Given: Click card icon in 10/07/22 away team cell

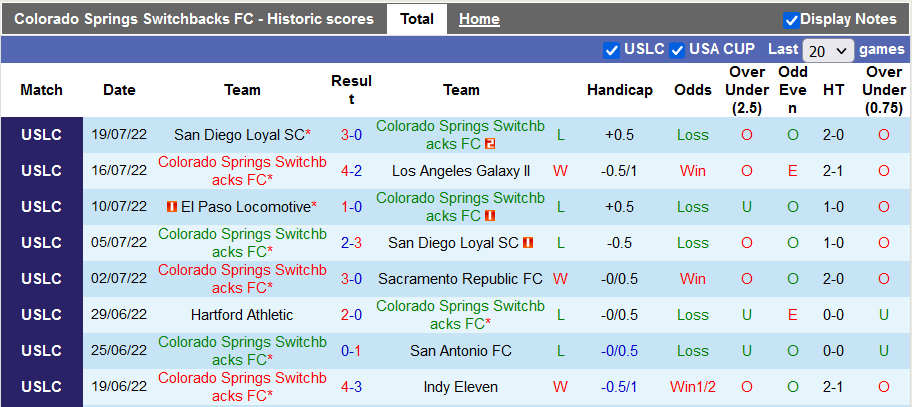Looking at the screenshot, I should [x=491, y=216].
